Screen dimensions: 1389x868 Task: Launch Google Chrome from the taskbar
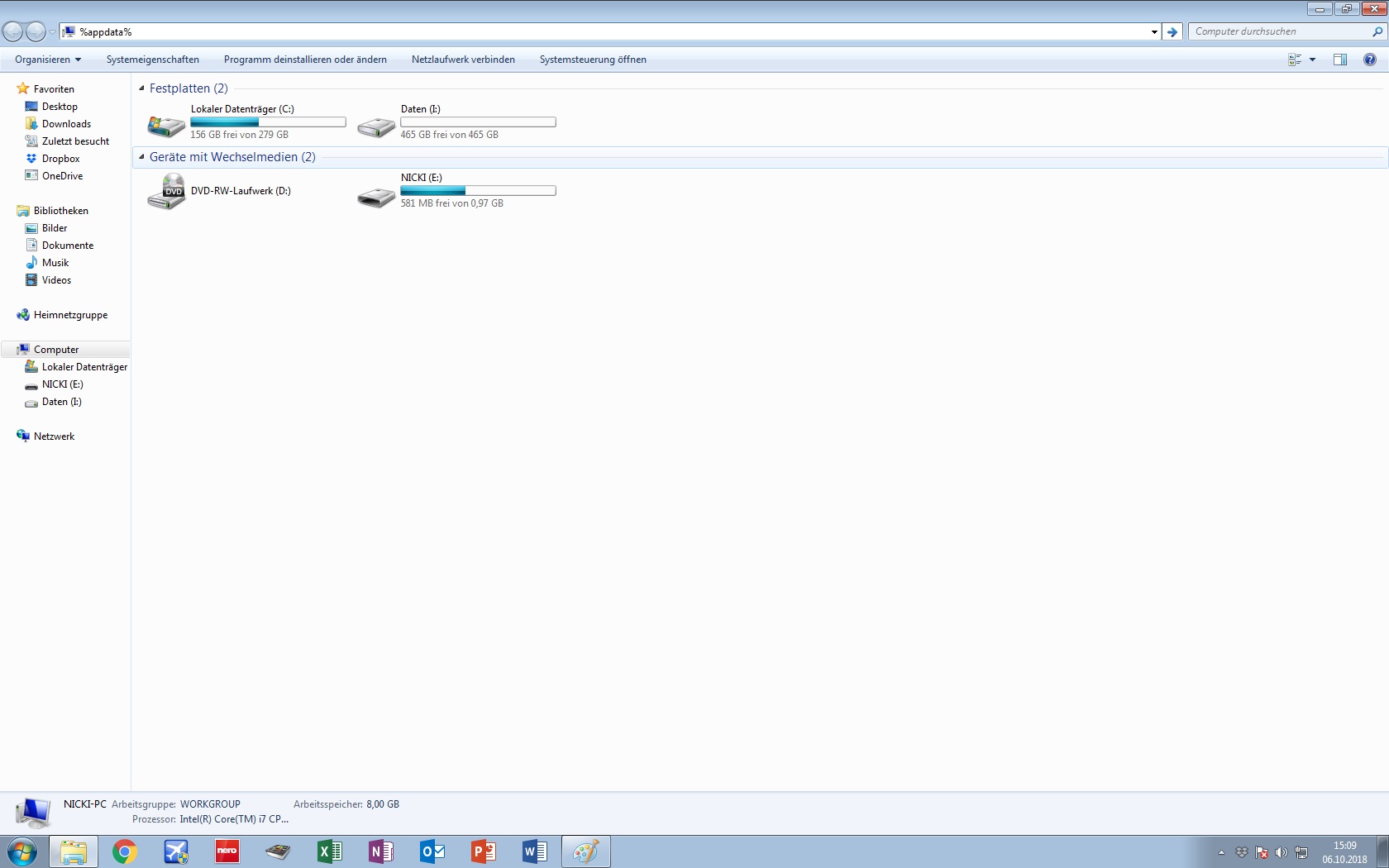[x=124, y=851]
